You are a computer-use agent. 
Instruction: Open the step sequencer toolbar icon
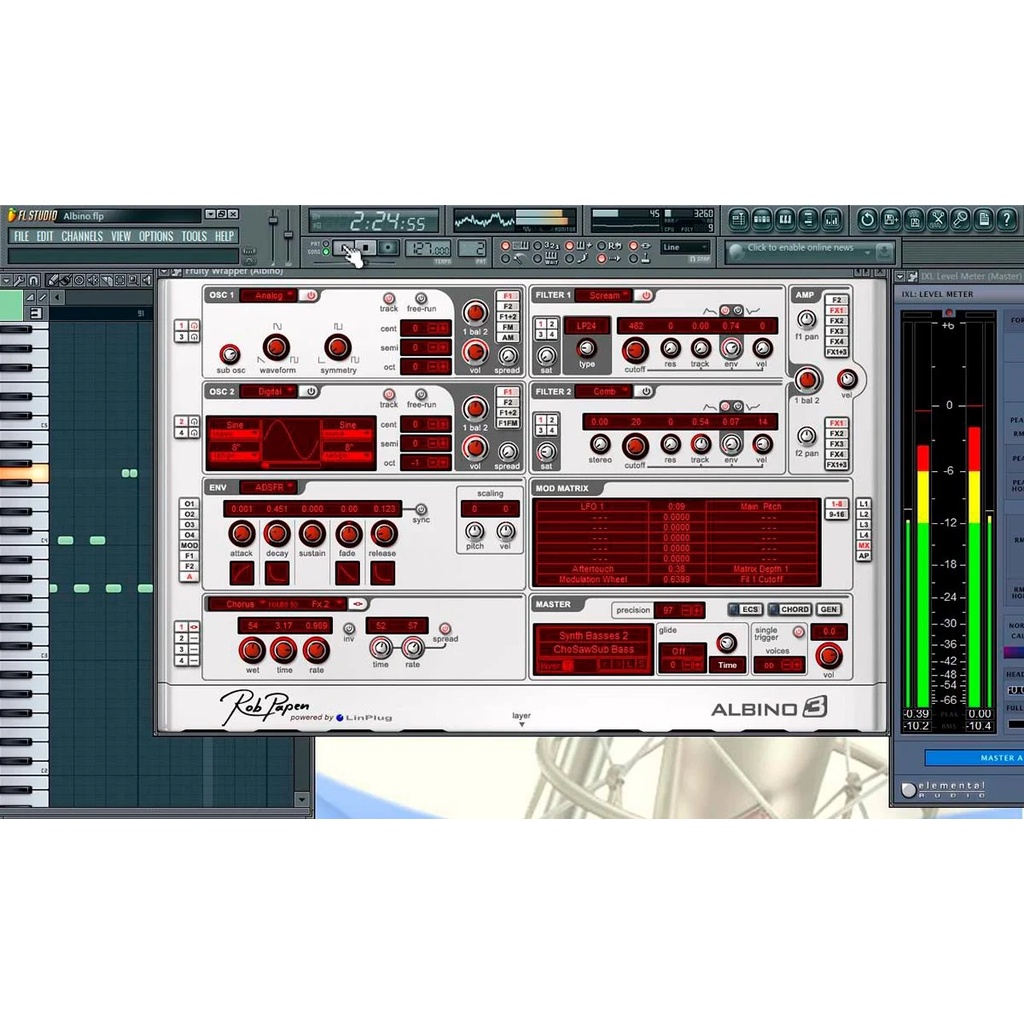pos(761,219)
